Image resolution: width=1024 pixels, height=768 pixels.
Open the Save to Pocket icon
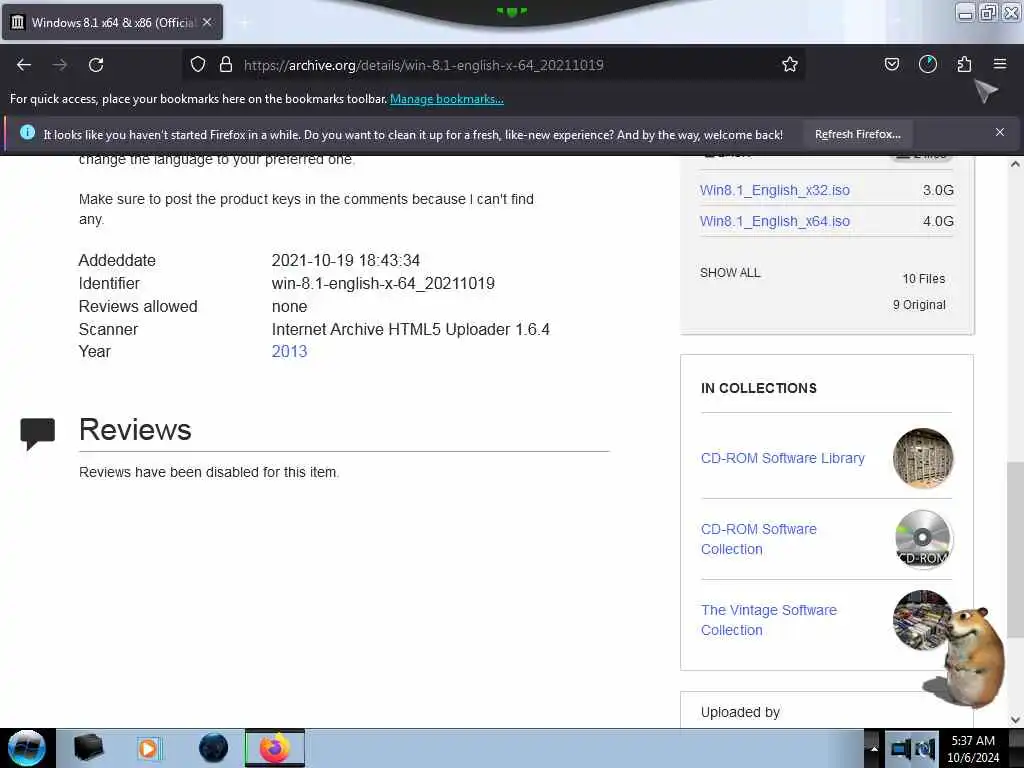tap(891, 64)
